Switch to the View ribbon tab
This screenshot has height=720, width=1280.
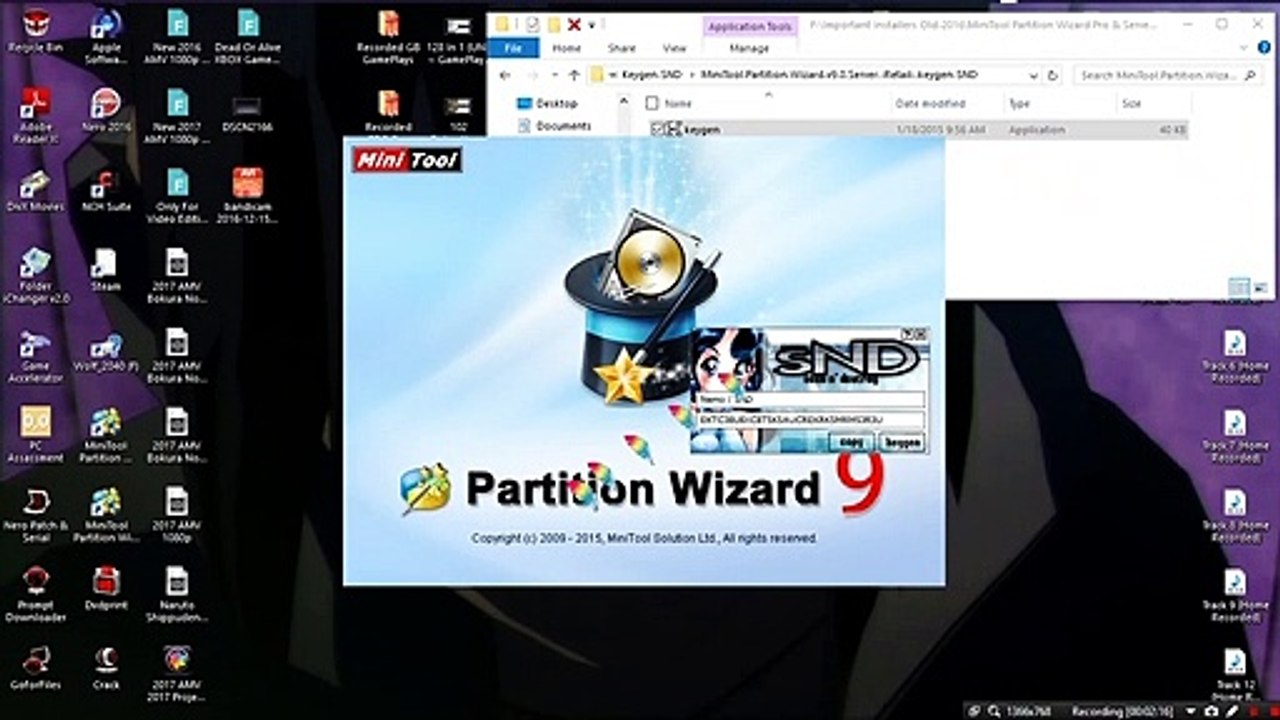tap(675, 48)
